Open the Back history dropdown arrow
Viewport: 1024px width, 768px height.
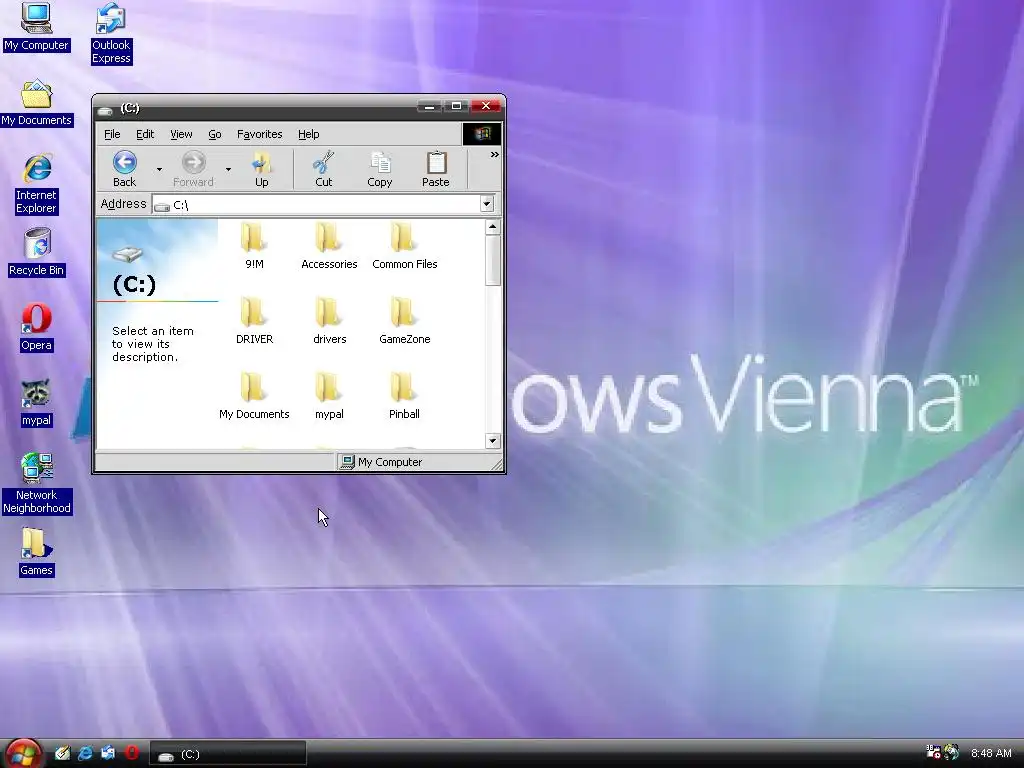159,170
